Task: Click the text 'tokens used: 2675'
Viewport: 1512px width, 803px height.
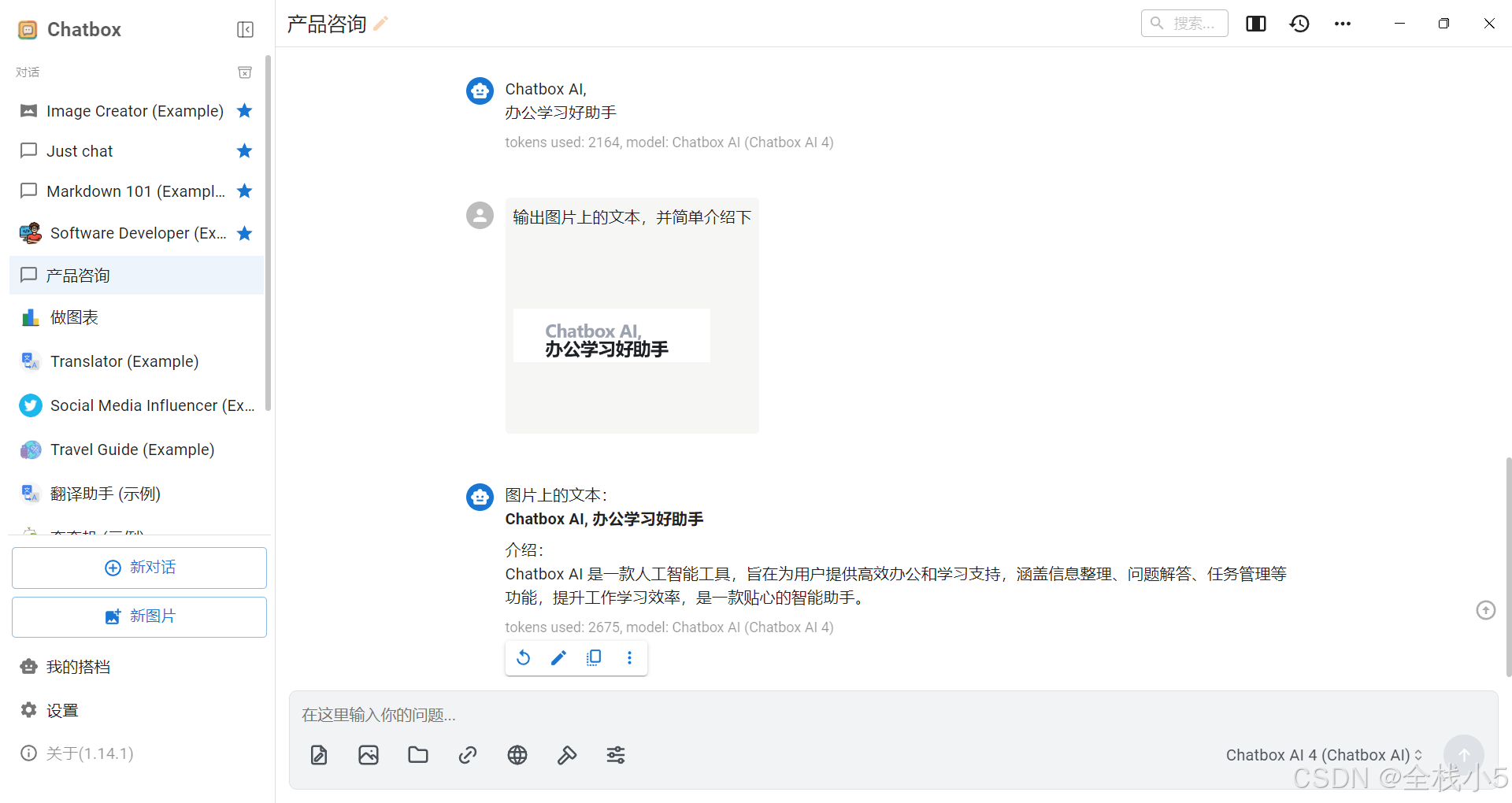Action: point(562,627)
